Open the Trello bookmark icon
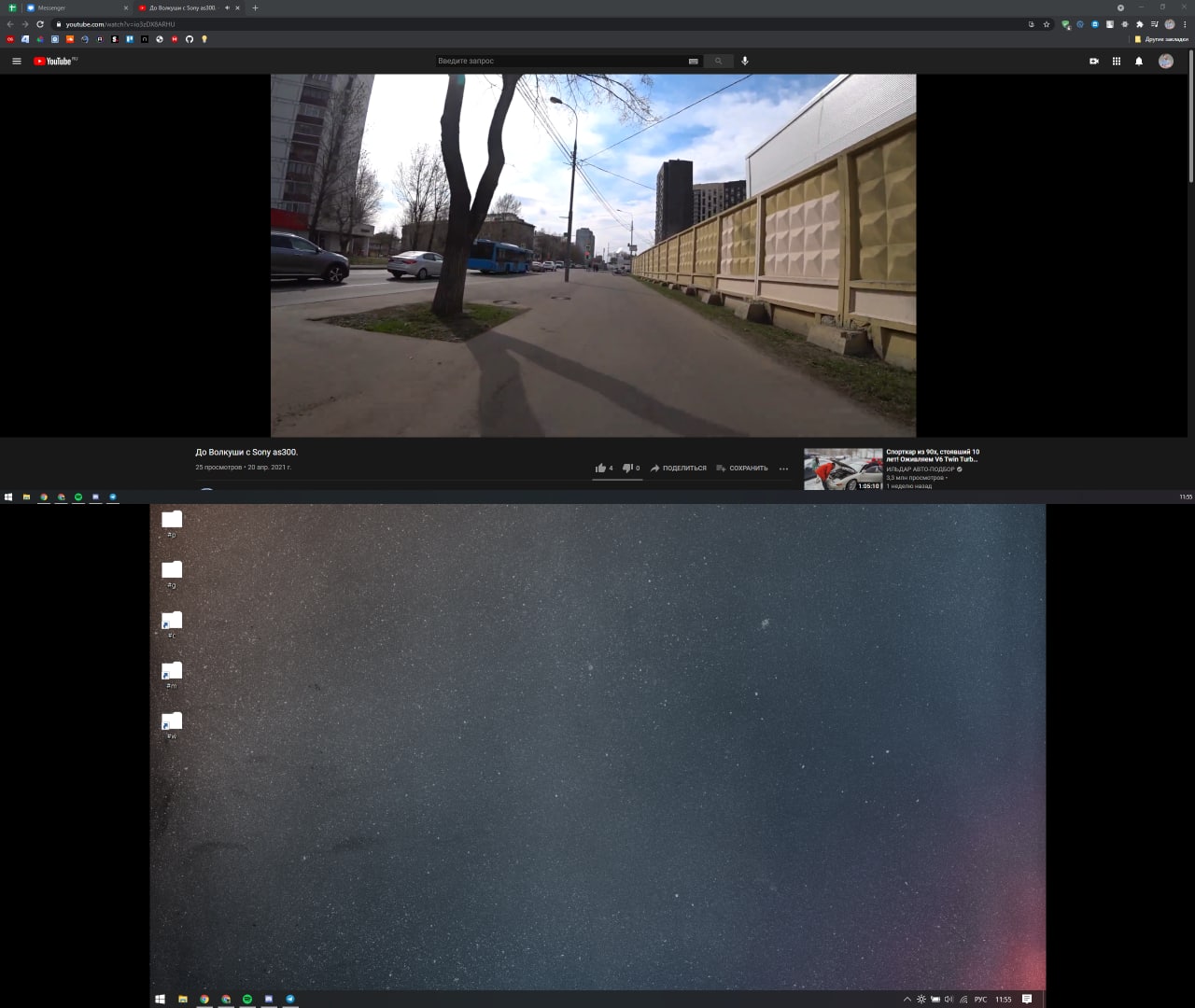The width and height of the screenshot is (1195, 1008). pyautogui.click(x=130, y=39)
